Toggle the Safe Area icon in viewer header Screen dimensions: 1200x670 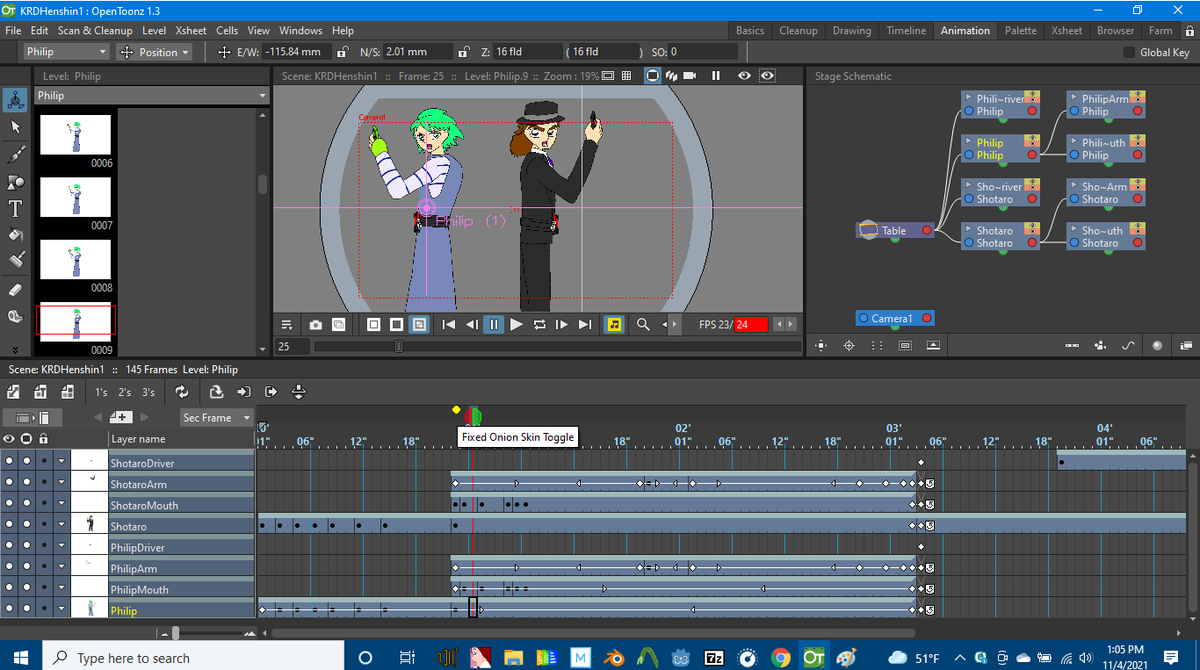pos(608,76)
